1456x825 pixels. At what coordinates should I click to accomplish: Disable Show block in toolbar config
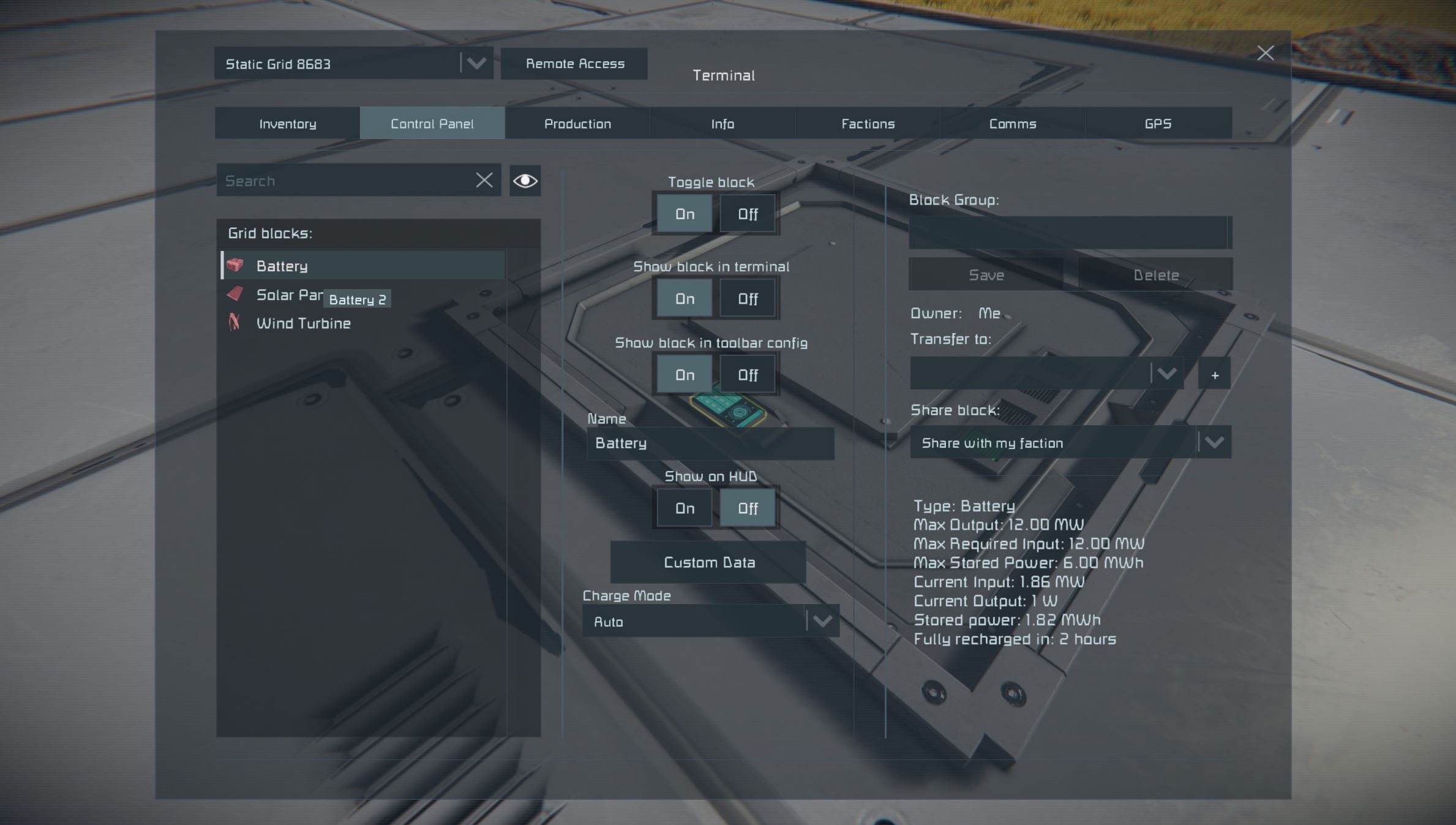click(x=747, y=375)
